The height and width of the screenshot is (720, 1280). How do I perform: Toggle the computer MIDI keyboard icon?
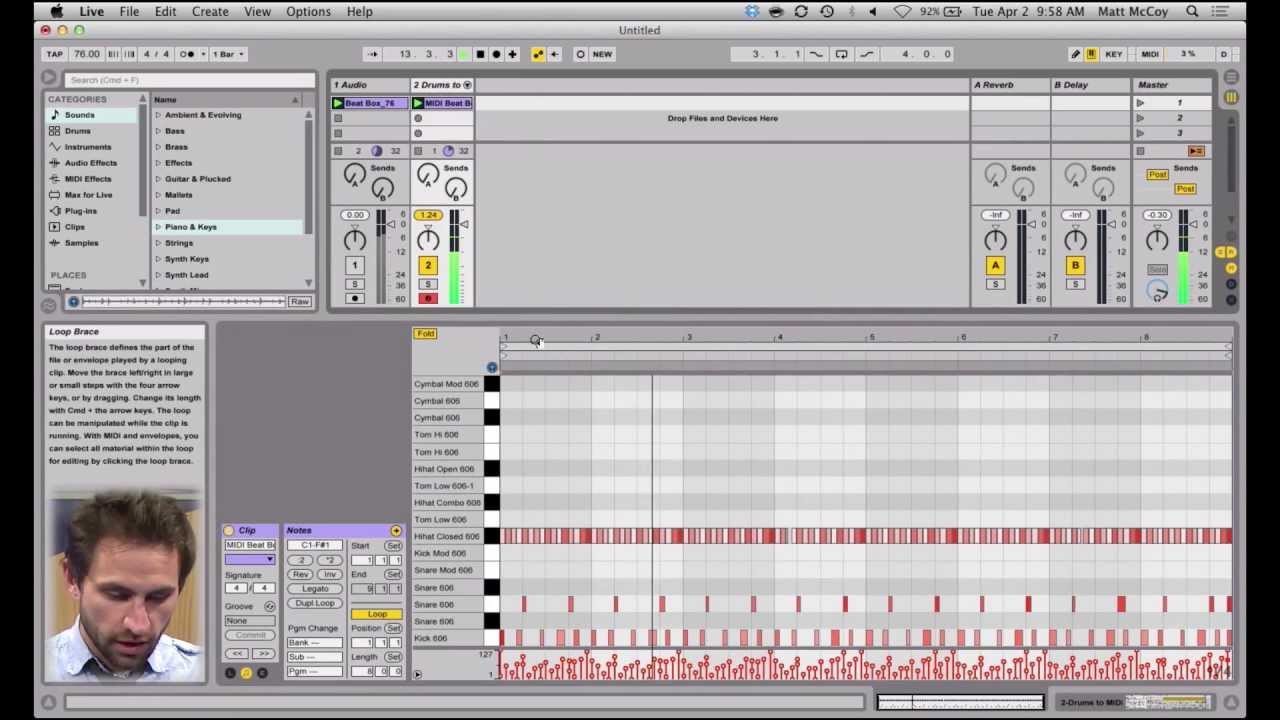[x=1091, y=54]
